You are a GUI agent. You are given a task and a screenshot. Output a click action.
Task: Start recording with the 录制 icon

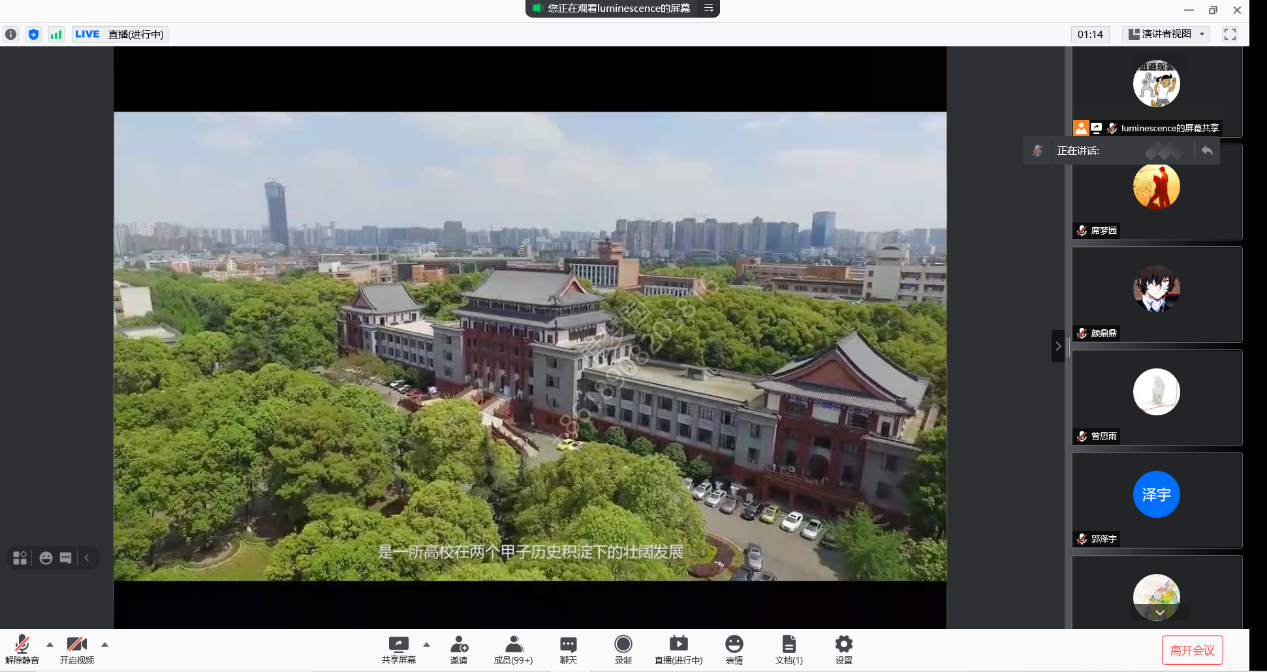tap(623, 648)
